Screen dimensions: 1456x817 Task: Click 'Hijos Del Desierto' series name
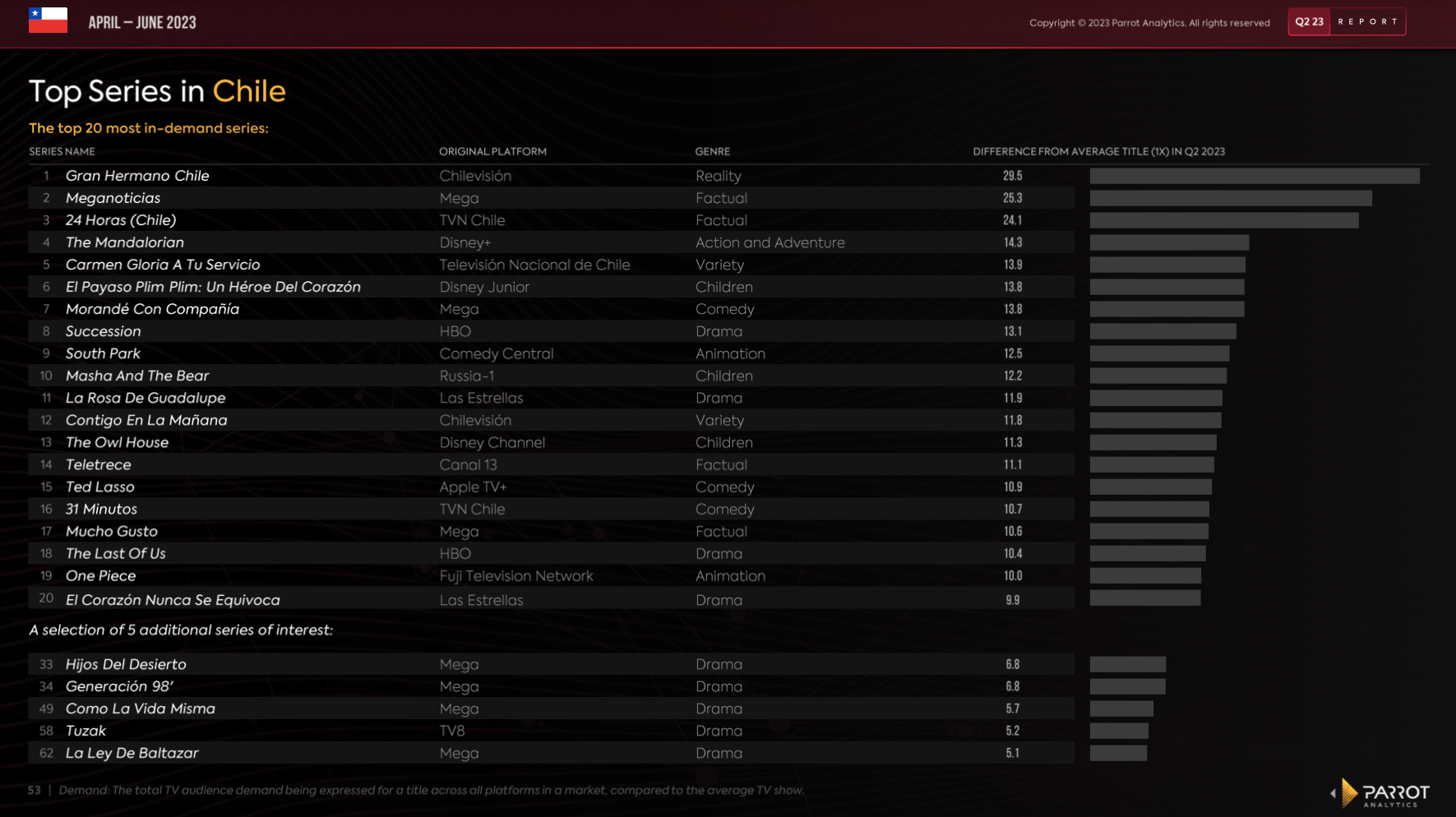(x=126, y=664)
